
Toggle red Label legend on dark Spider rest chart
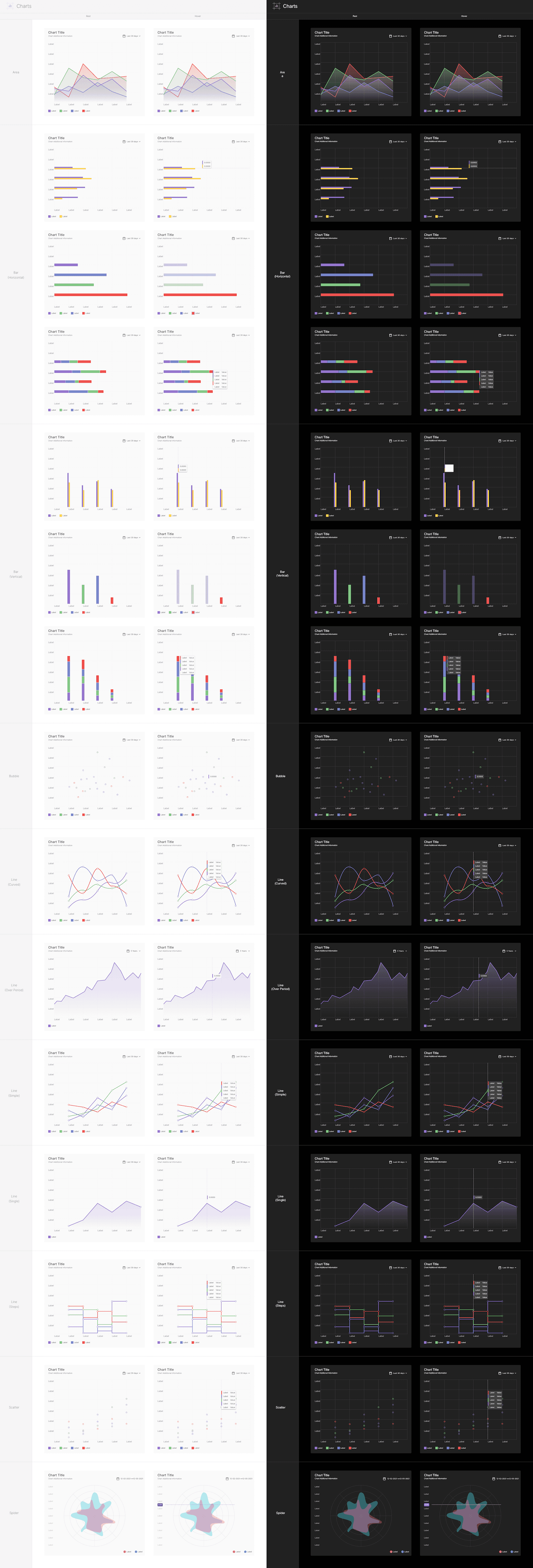(x=393, y=1552)
